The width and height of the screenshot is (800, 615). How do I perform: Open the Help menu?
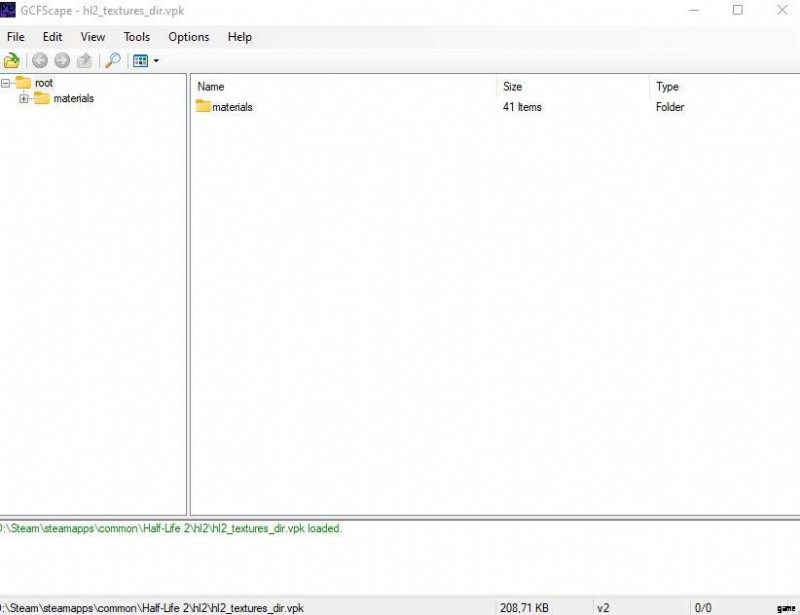pyautogui.click(x=239, y=37)
